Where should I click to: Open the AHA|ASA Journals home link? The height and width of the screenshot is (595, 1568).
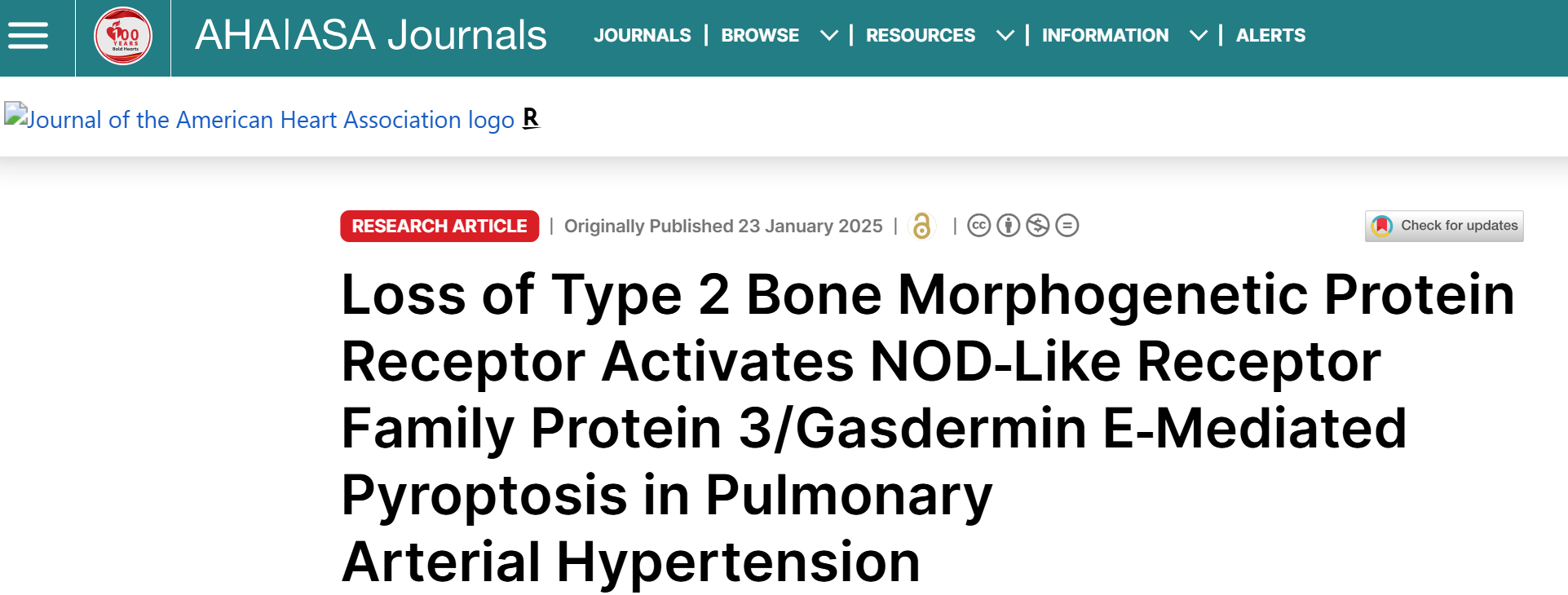[x=371, y=36]
